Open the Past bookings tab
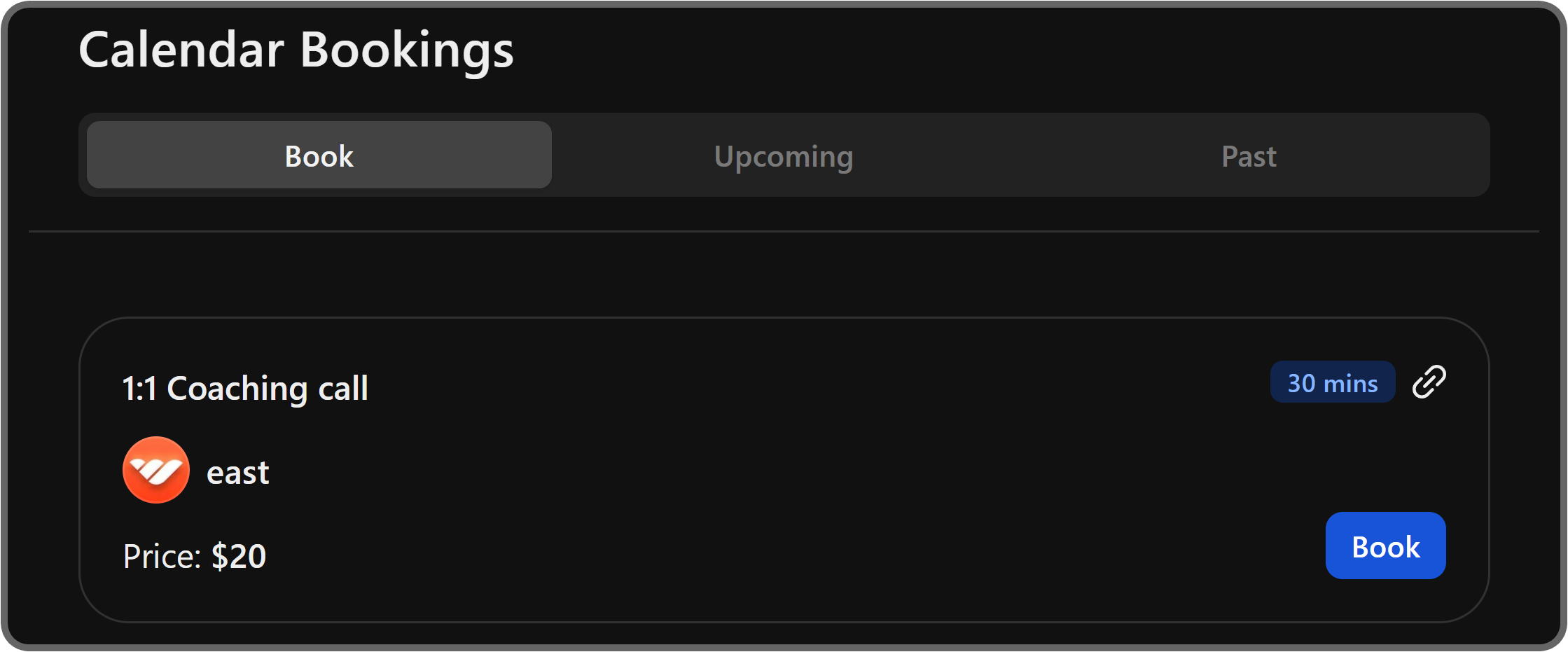Image resolution: width=1568 pixels, height=652 pixels. pos(1248,155)
